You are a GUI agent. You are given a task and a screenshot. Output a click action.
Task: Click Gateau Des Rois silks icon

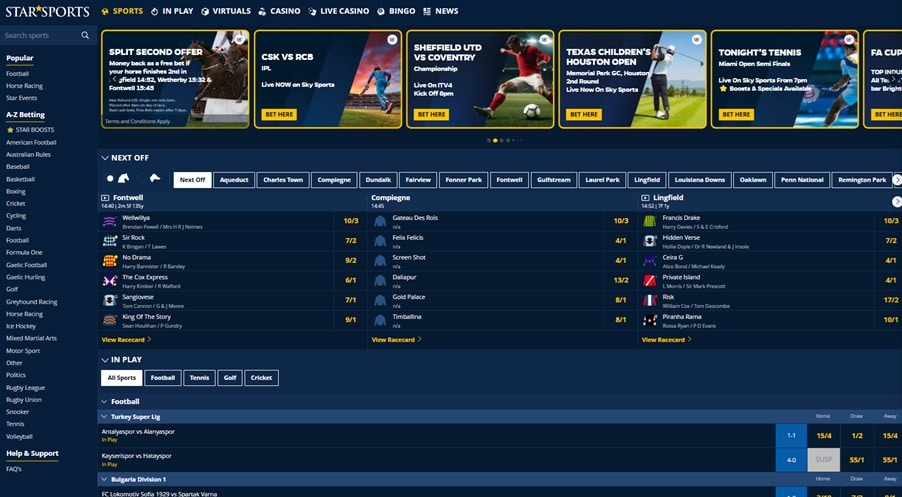[x=380, y=221]
